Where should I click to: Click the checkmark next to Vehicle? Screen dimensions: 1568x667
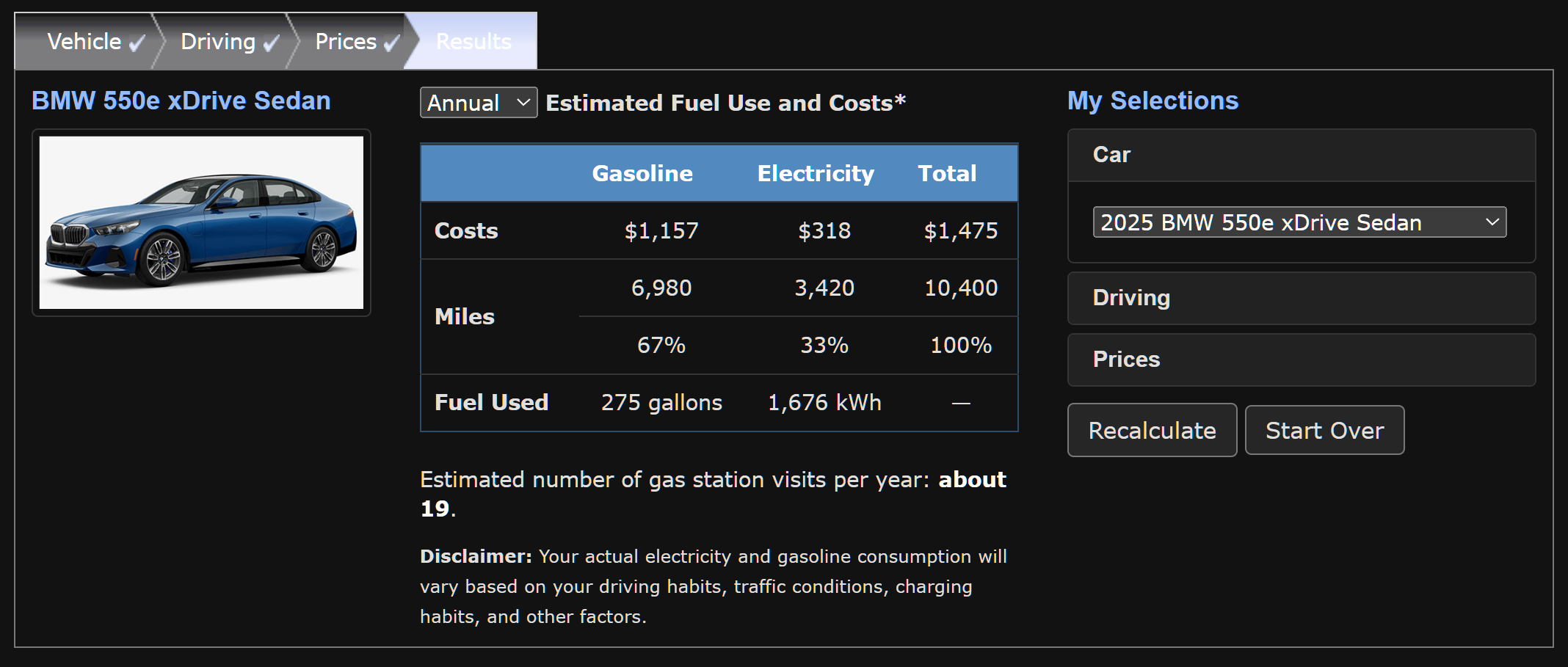click(137, 44)
